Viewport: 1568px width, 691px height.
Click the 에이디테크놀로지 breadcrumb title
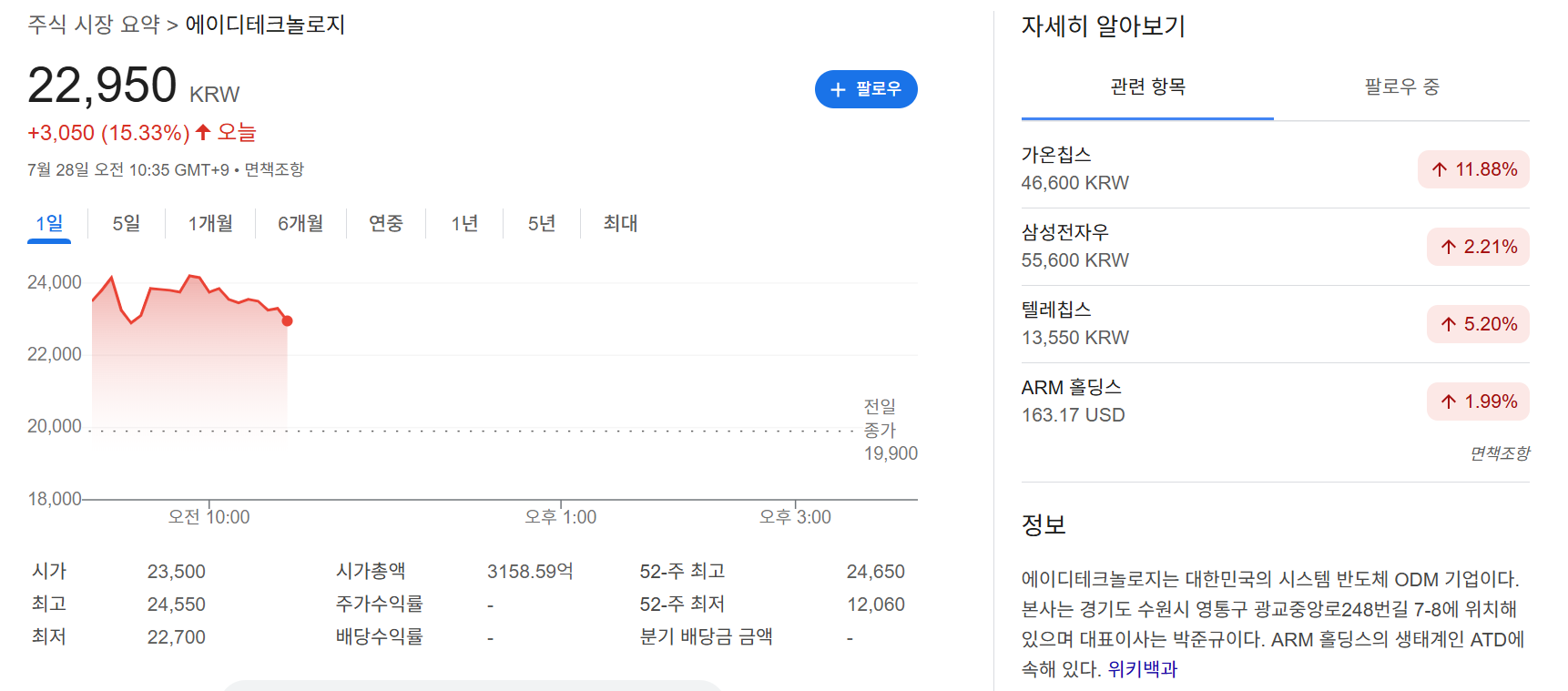tap(265, 25)
